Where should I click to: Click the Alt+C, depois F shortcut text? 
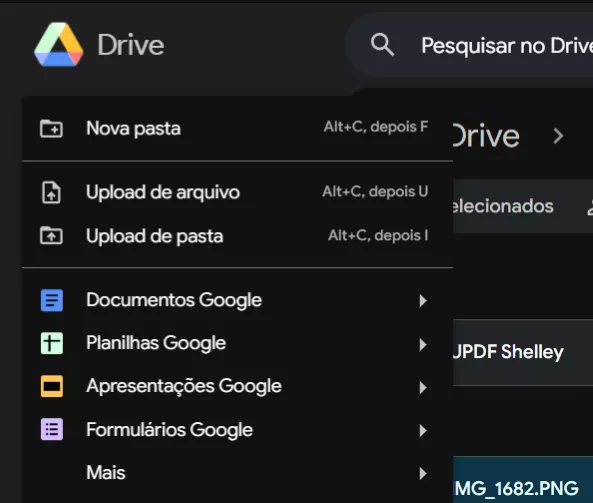376,127
